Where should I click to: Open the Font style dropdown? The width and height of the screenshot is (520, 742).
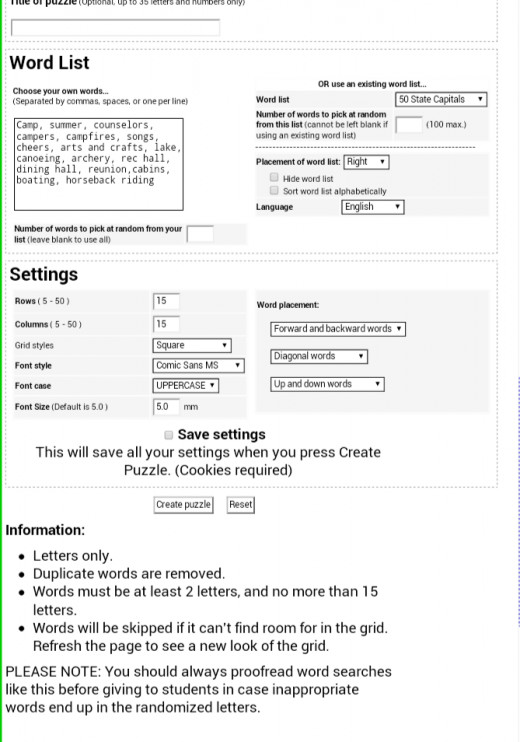point(198,365)
